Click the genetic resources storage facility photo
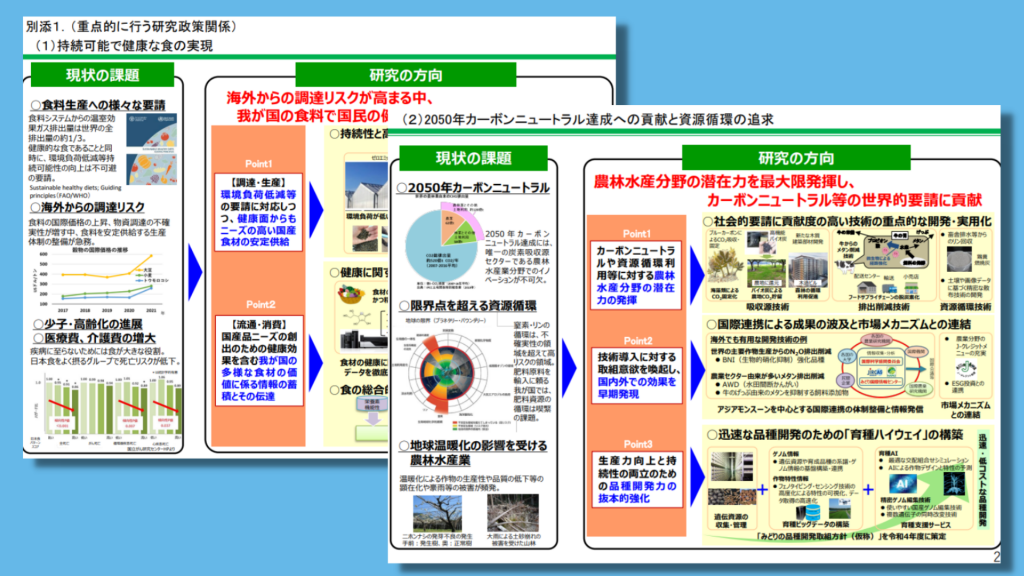Viewport: 1024px width, 576px height. [732, 466]
